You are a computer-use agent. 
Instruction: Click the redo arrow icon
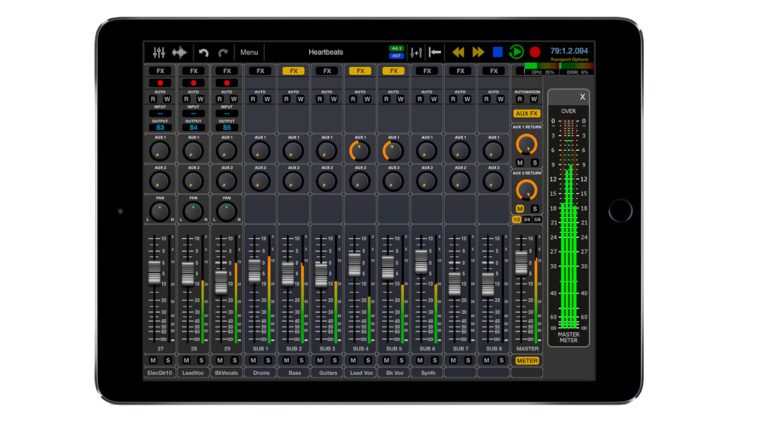click(x=224, y=52)
